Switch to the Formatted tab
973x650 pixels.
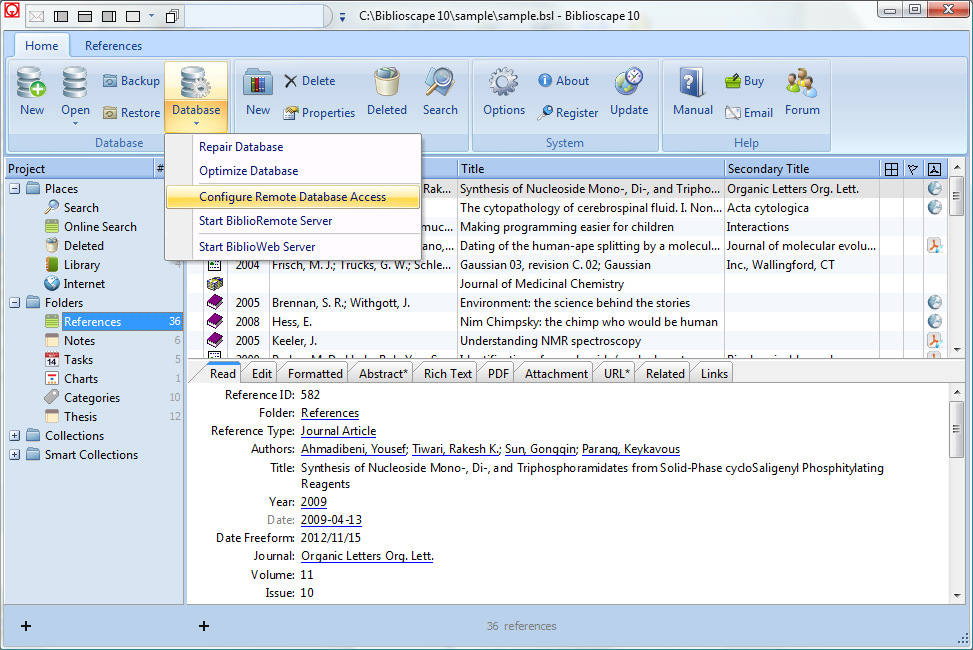315,374
